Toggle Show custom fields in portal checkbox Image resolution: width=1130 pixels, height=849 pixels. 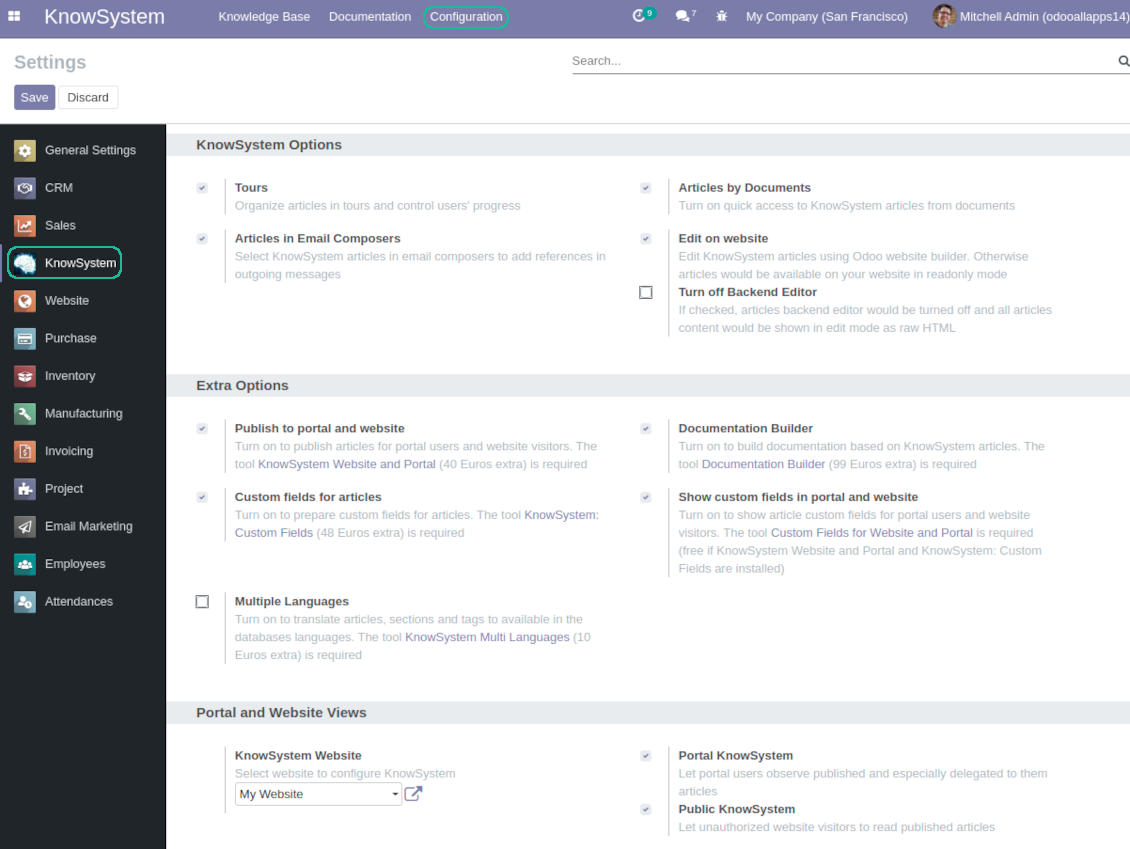(646, 497)
